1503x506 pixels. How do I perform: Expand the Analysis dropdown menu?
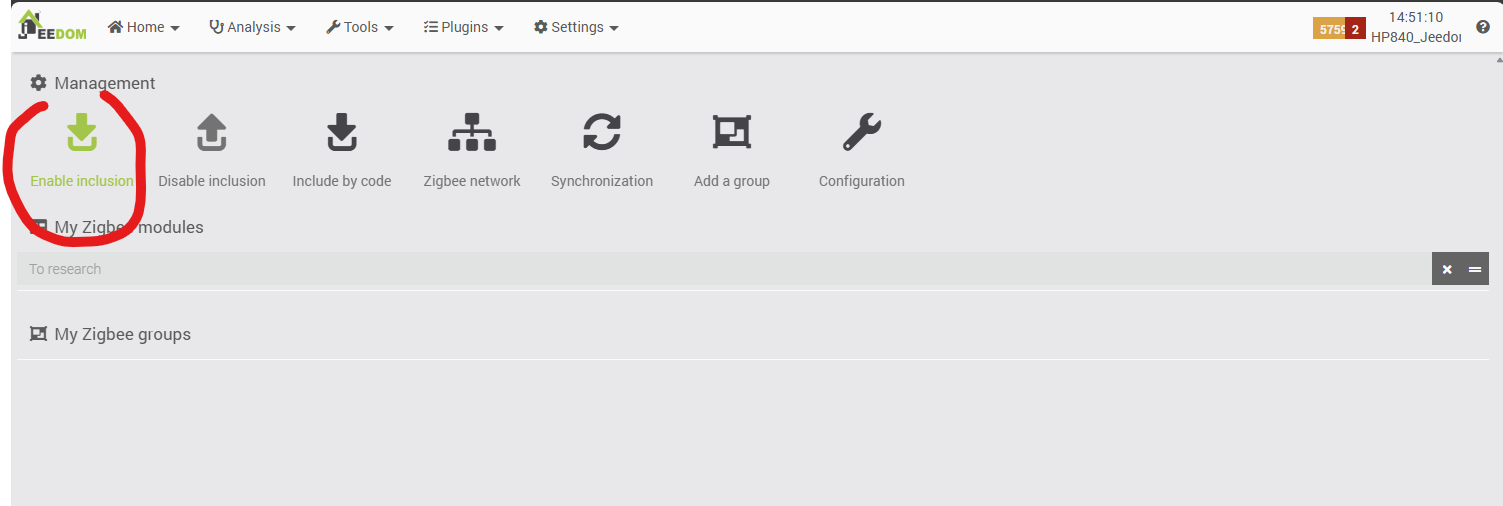252,27
